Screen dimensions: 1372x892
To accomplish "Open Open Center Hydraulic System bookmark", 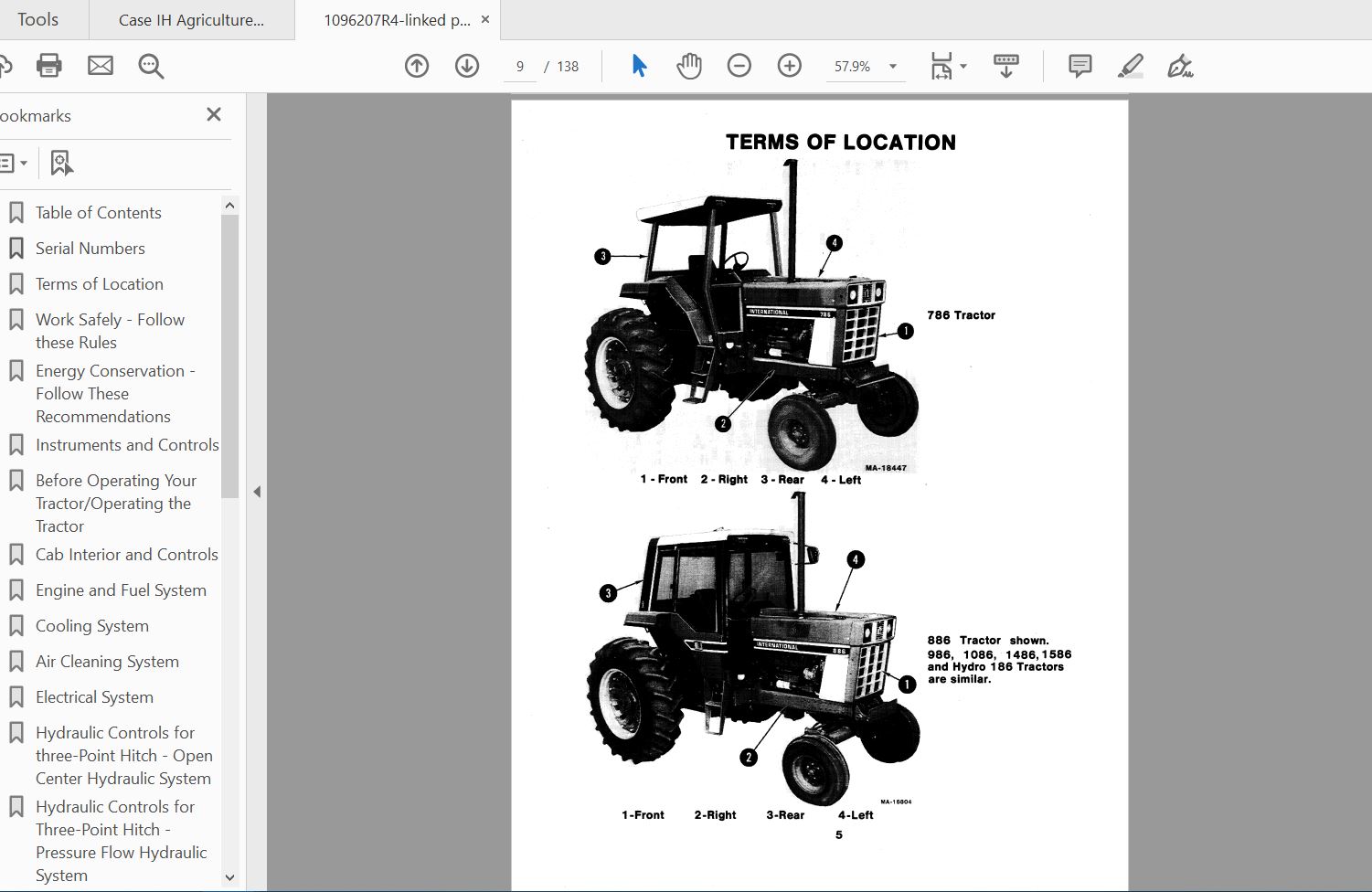I will pyautogui.click(x=123, y=755).
